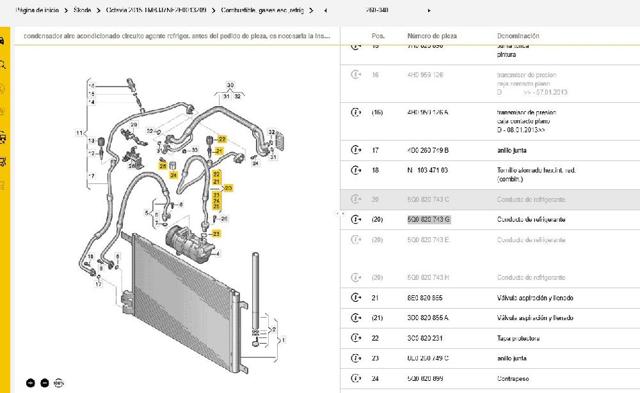Click Conducto de refrigerante for 743 G
The image size is (640, 393).
tap(531, 220)
